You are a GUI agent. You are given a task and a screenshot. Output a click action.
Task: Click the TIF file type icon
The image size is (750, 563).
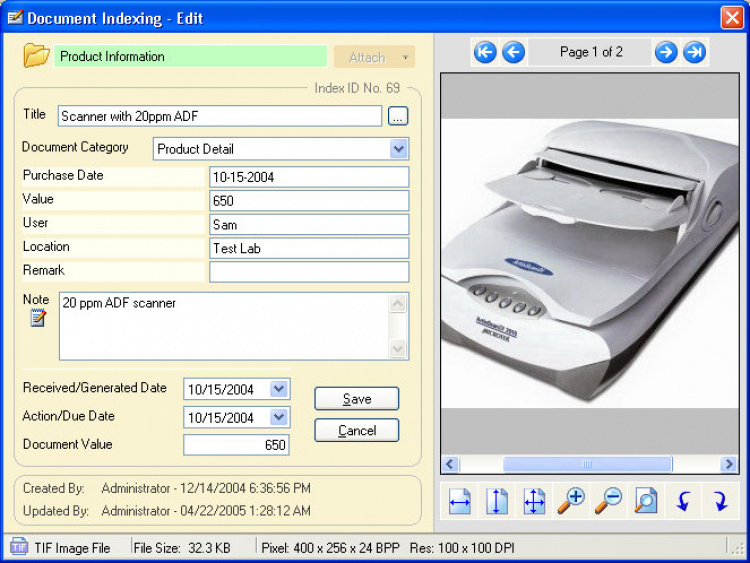click(19, 546)
